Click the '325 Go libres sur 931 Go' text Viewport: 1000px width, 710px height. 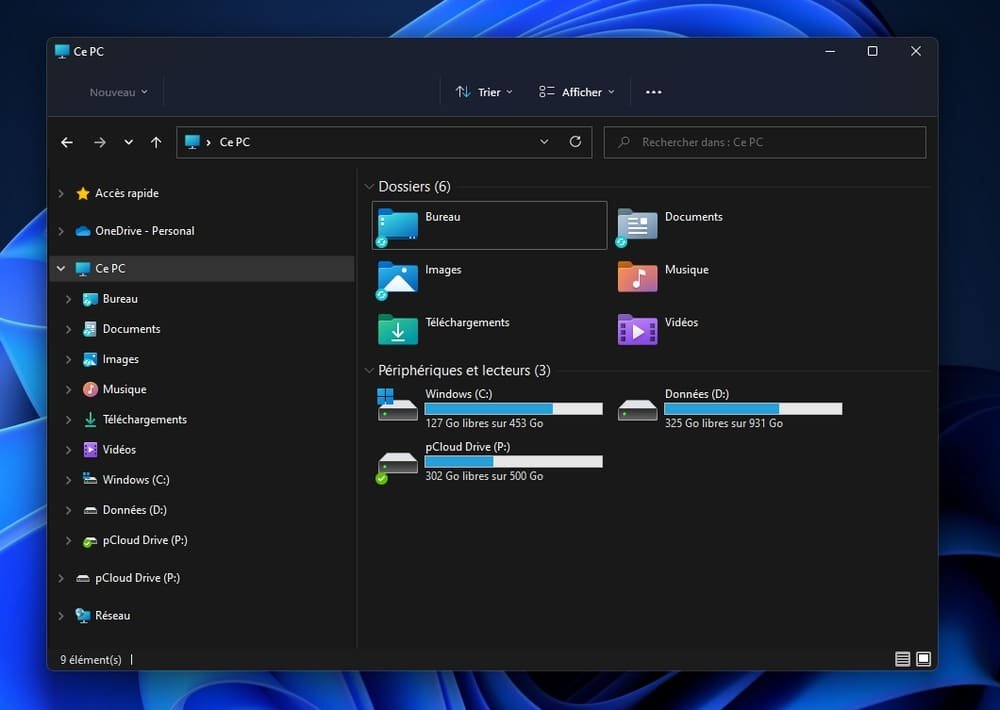click(724, 423)
